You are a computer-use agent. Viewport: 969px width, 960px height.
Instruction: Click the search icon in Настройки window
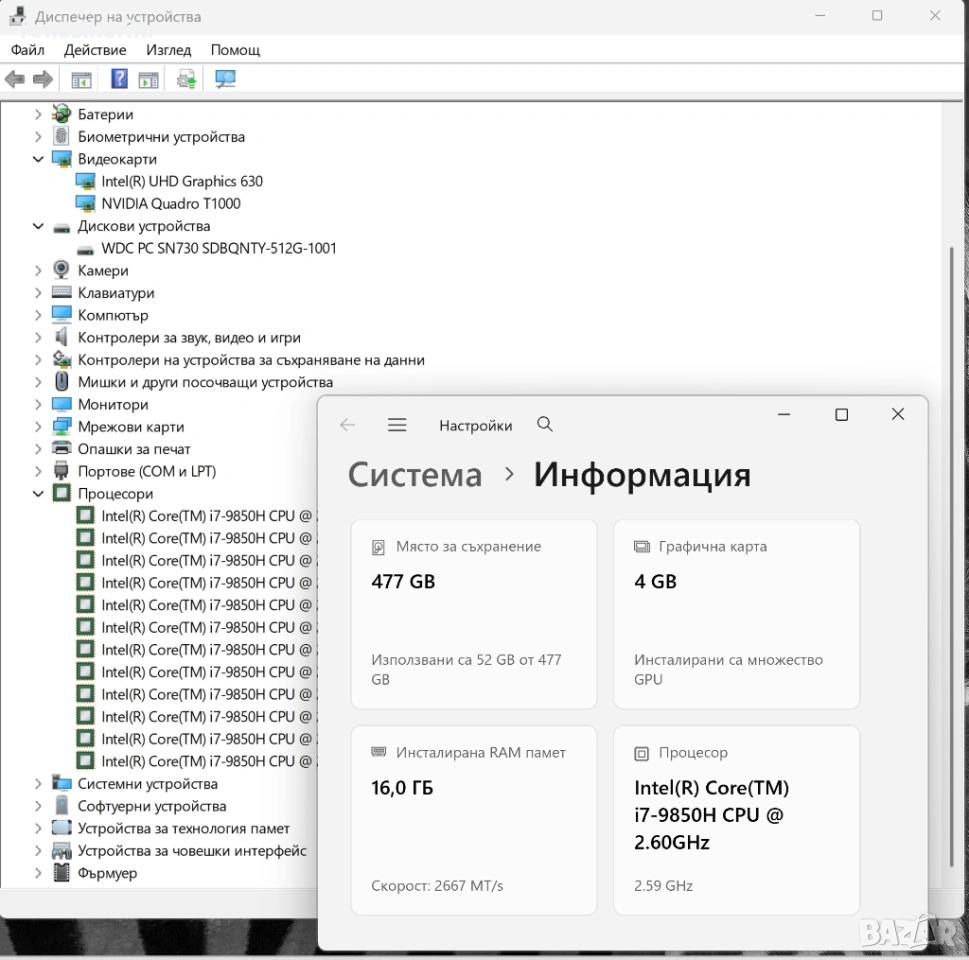545,425
